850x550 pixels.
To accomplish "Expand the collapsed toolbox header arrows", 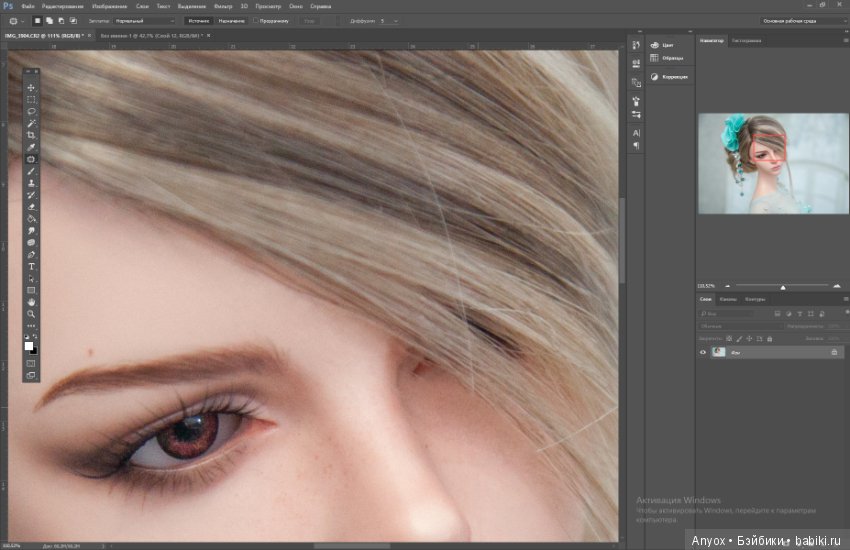I will pyautogui.click(x=28, y=71).
